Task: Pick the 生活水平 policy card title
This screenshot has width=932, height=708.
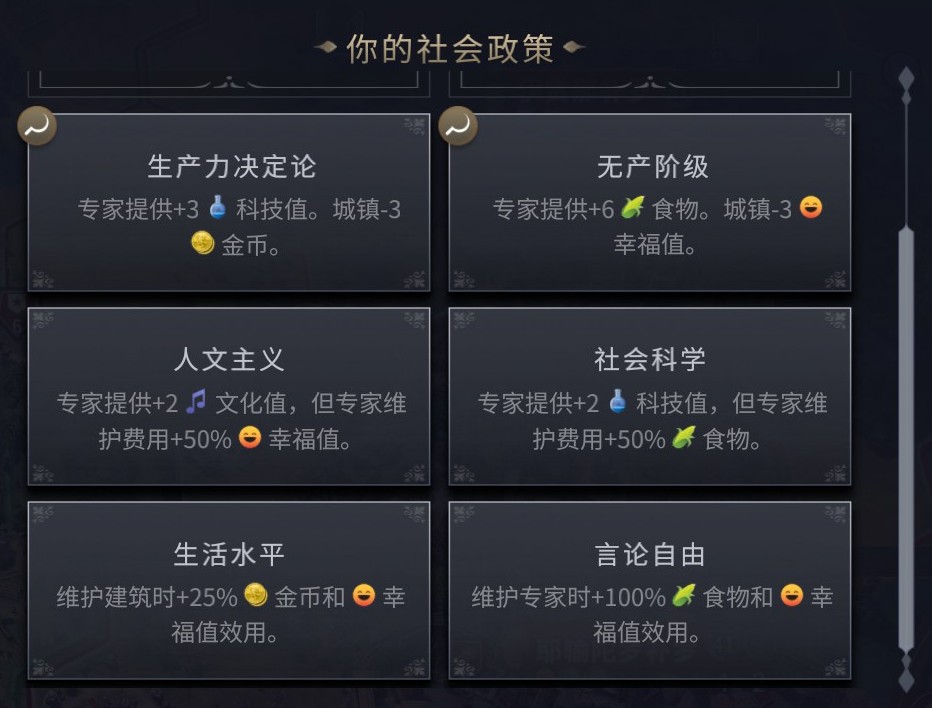Action: pos(229,554)
